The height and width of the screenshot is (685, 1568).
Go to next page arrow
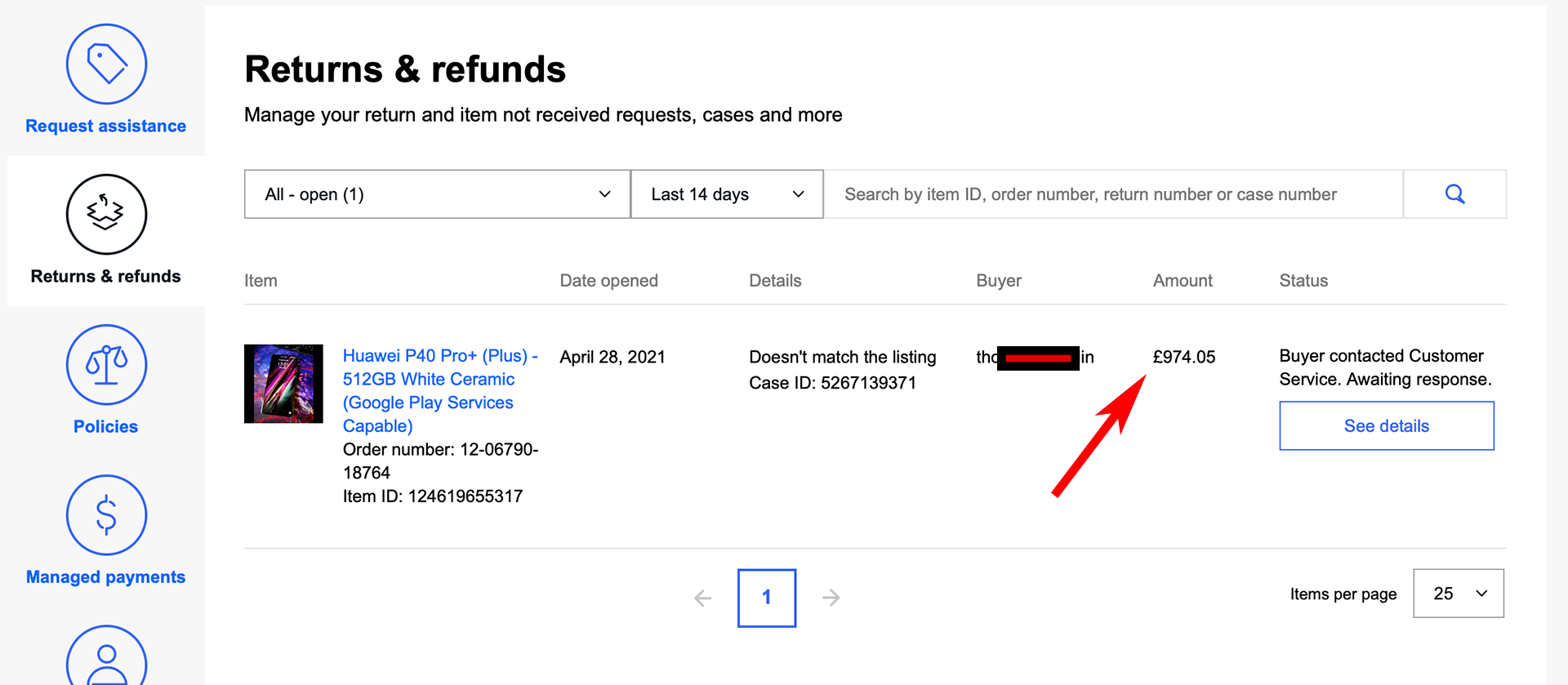(831, 598)
